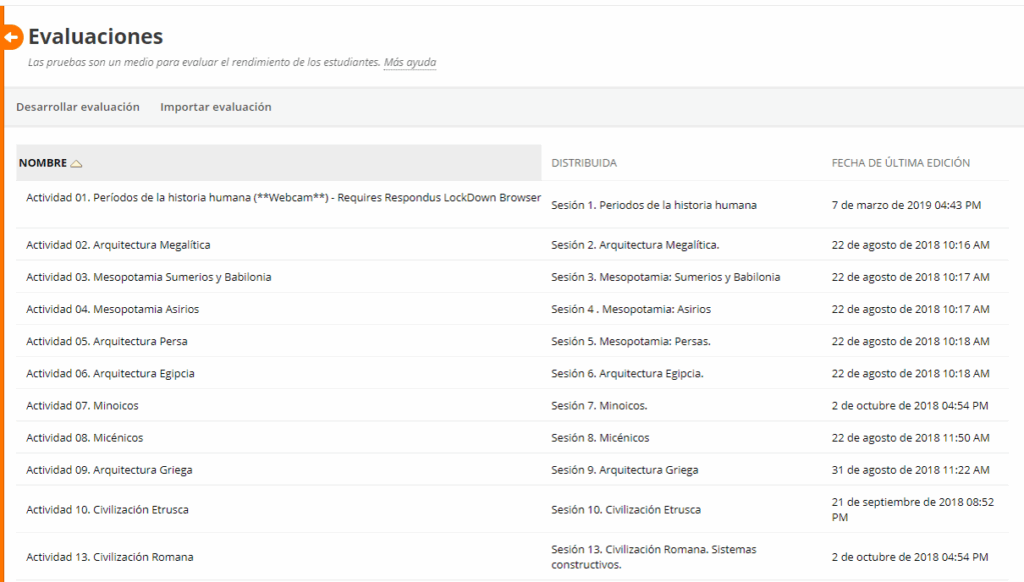The image size is (1024, 582).
Task: Open Actividad 09. Arquitectura Griega
Action: (109, 470)
